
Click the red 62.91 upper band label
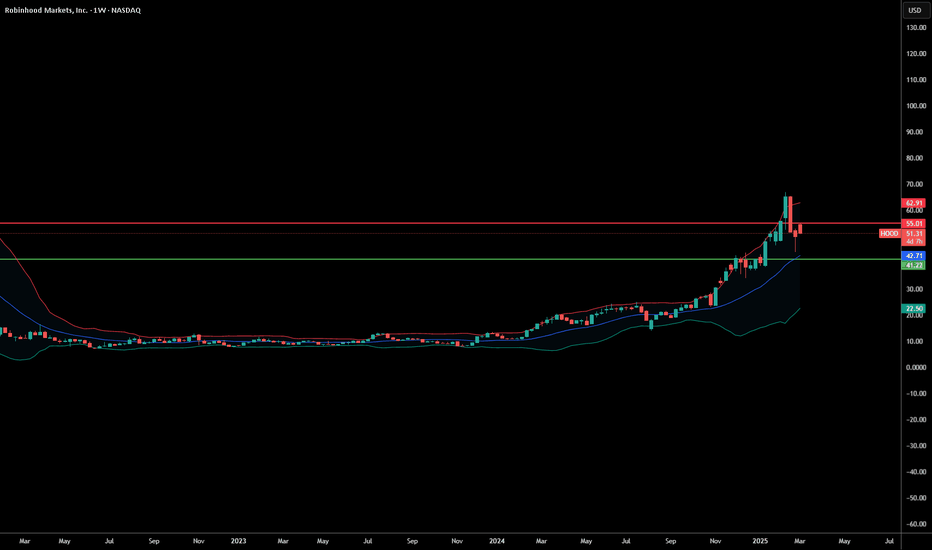(x=915, y=203)
